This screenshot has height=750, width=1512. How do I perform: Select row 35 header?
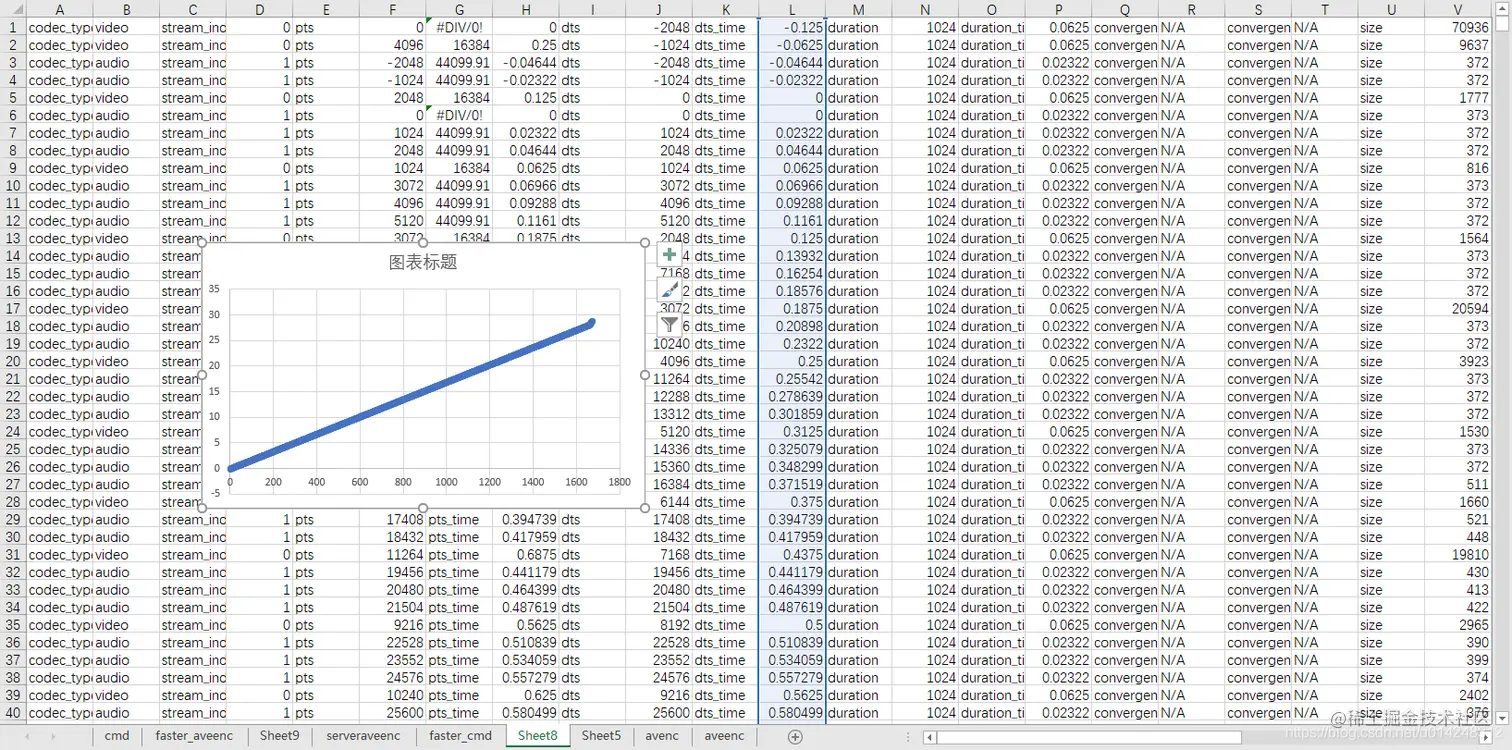(x=13, y=625)
